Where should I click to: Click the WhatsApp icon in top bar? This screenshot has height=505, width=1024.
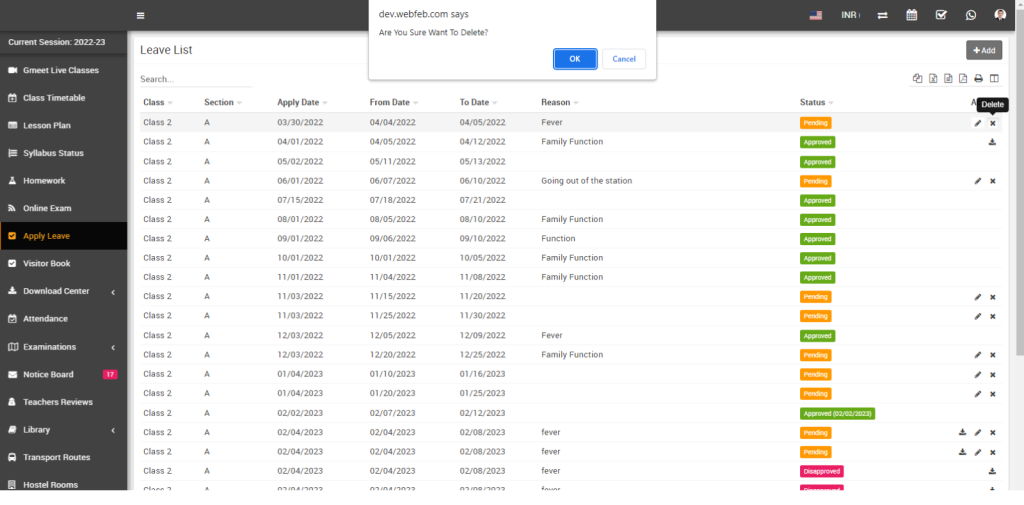click(x=970, y=15)
